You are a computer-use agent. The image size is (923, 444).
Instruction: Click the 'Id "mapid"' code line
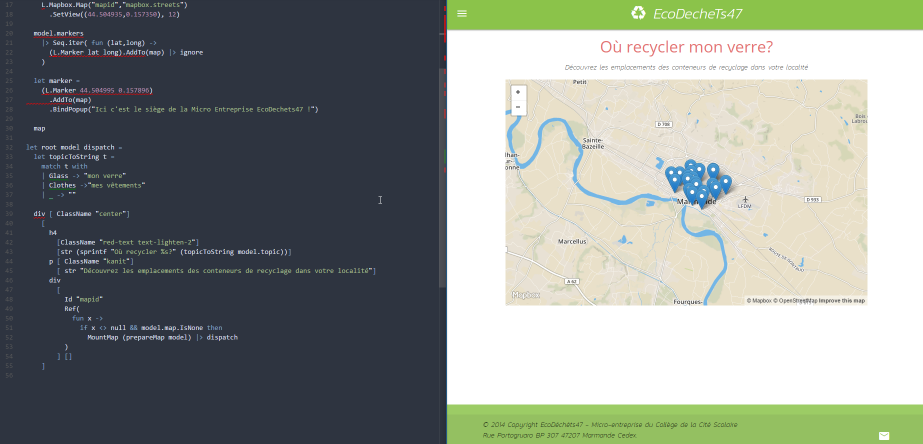point(84,299)
